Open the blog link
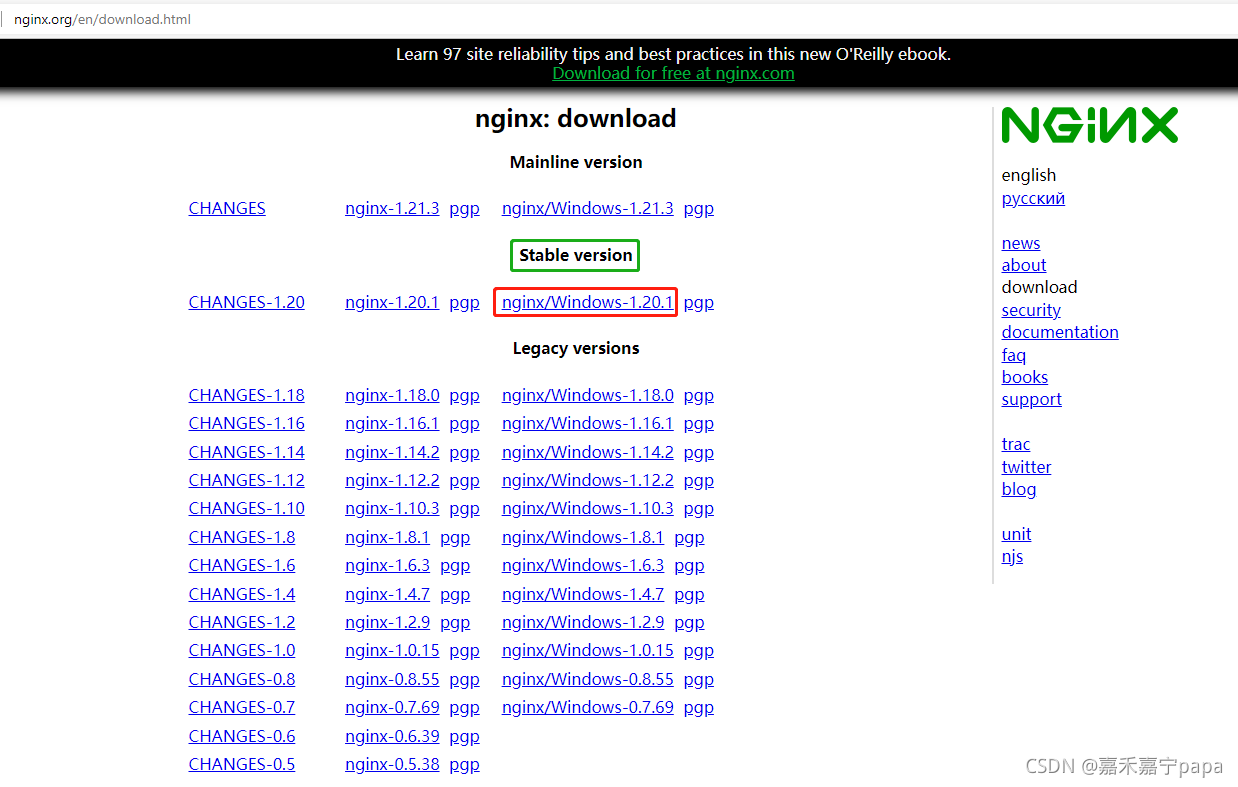This screenshot has height=787, width=1238. click(1019, 489)
